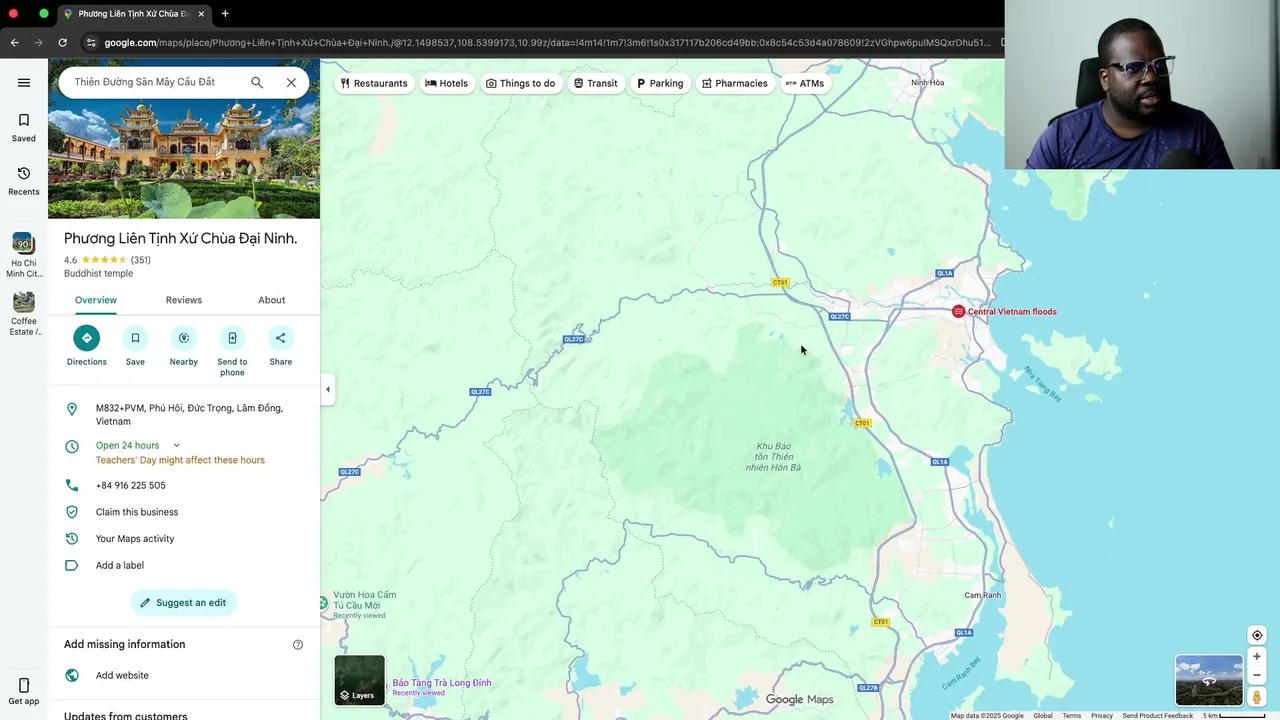1280x720 pixels.
Task: Click Bảo Tàng Trà Long Đỉnh map label
Action: (442, 683)
